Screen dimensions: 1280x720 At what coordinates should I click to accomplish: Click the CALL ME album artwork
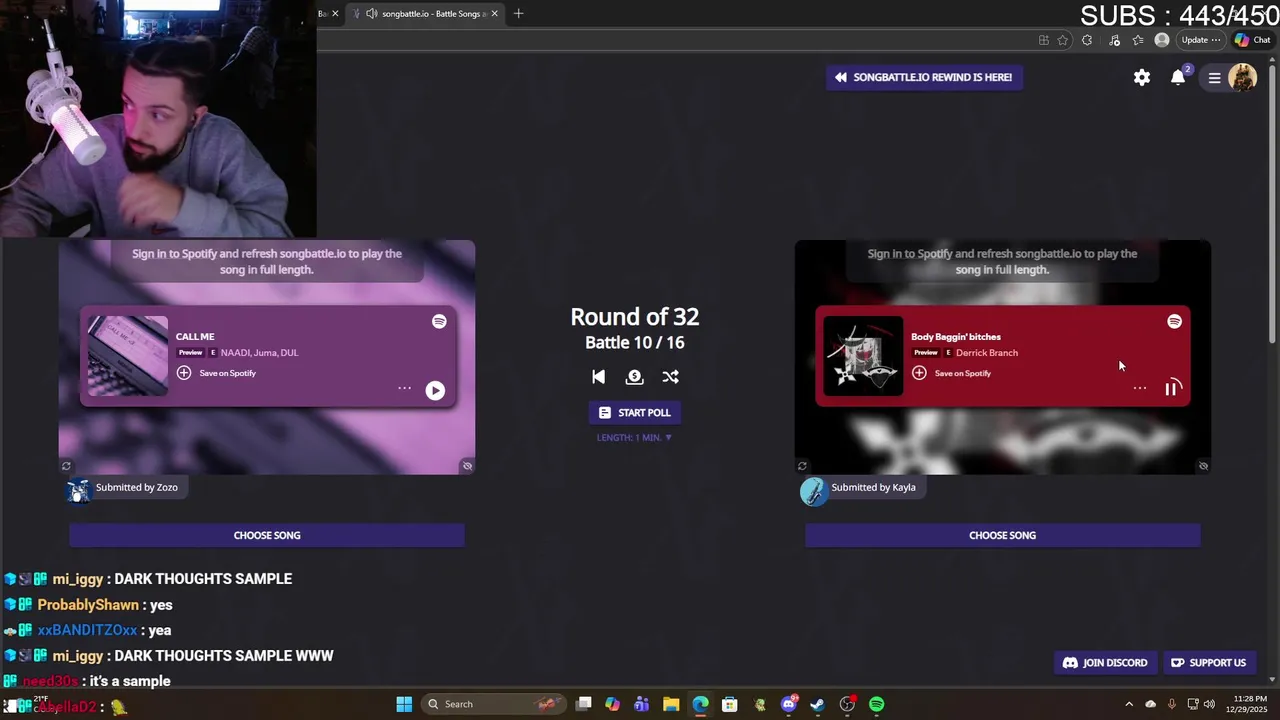pyautogui.click(x=128, y=356)
